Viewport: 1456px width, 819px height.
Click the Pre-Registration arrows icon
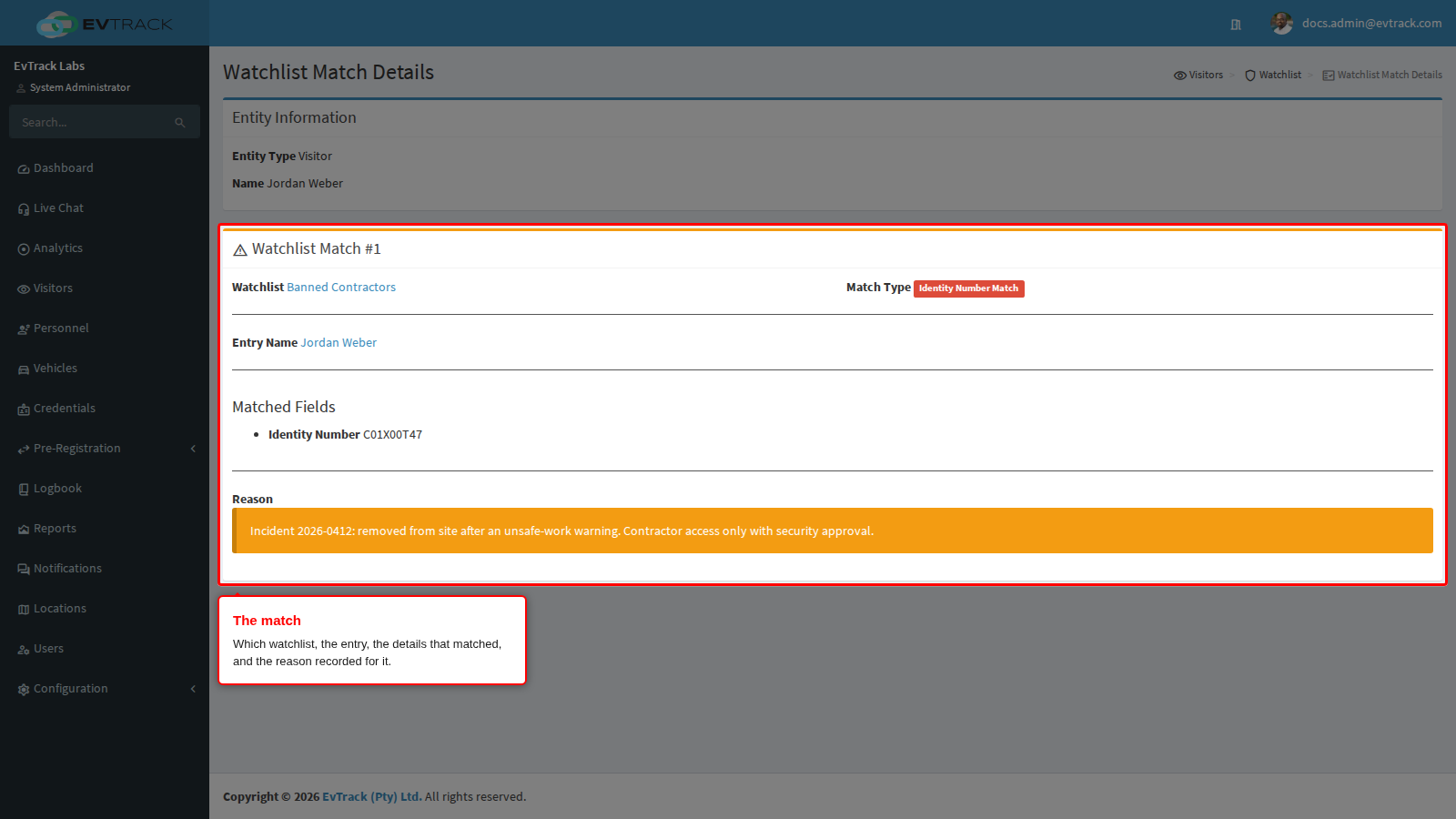[x=24, y=450]
